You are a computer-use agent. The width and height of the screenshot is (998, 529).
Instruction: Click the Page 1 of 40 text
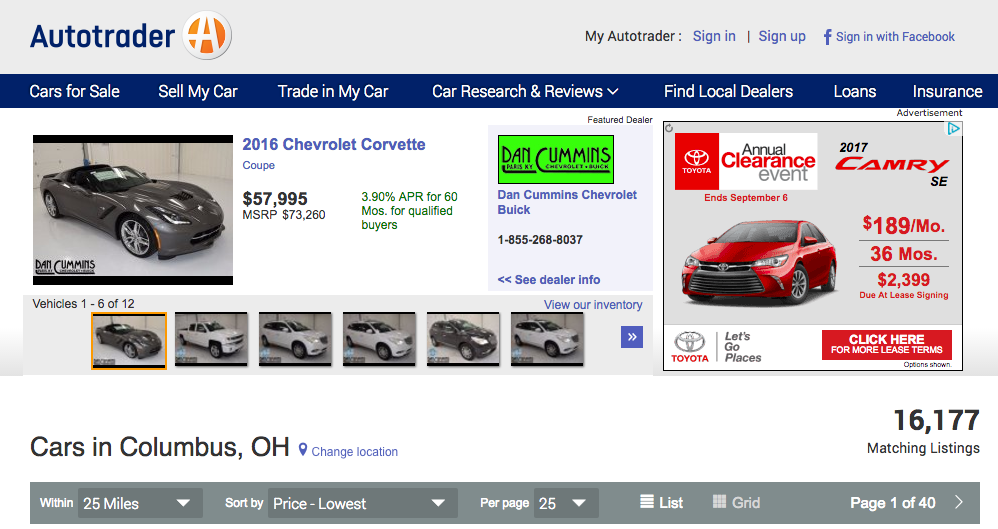point(892,503)
